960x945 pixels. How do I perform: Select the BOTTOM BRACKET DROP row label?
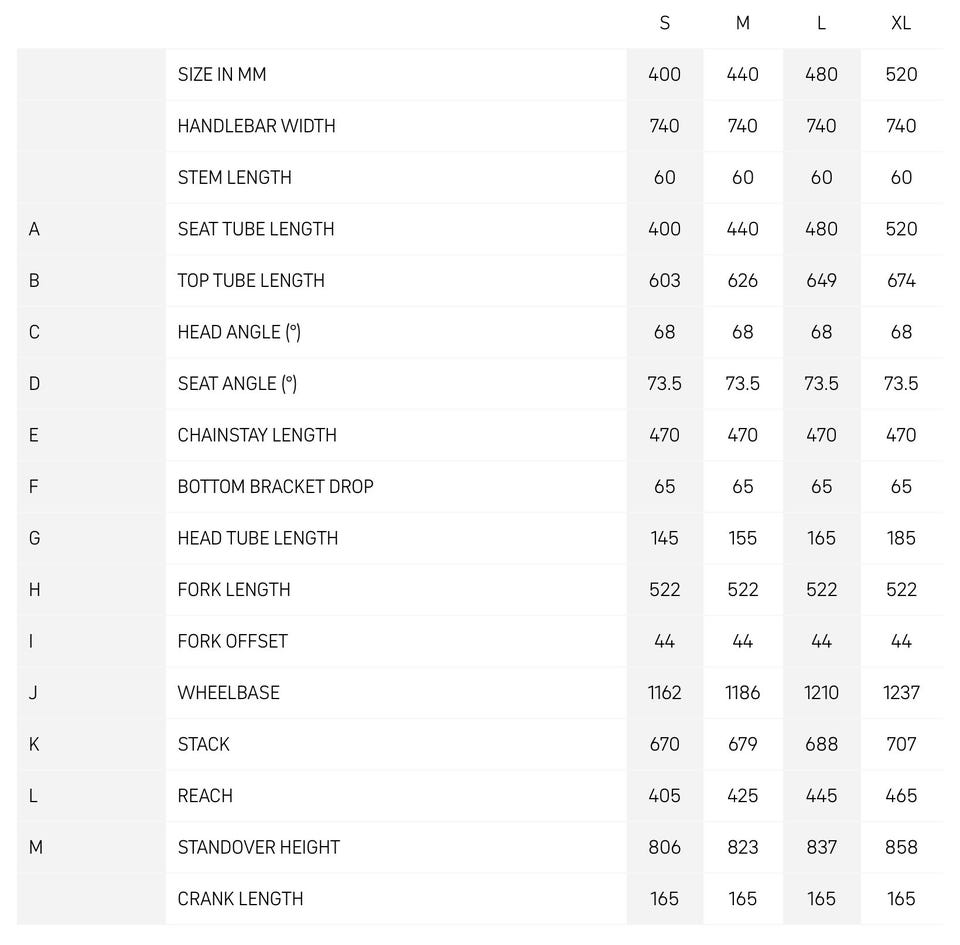tap(275, 487)
